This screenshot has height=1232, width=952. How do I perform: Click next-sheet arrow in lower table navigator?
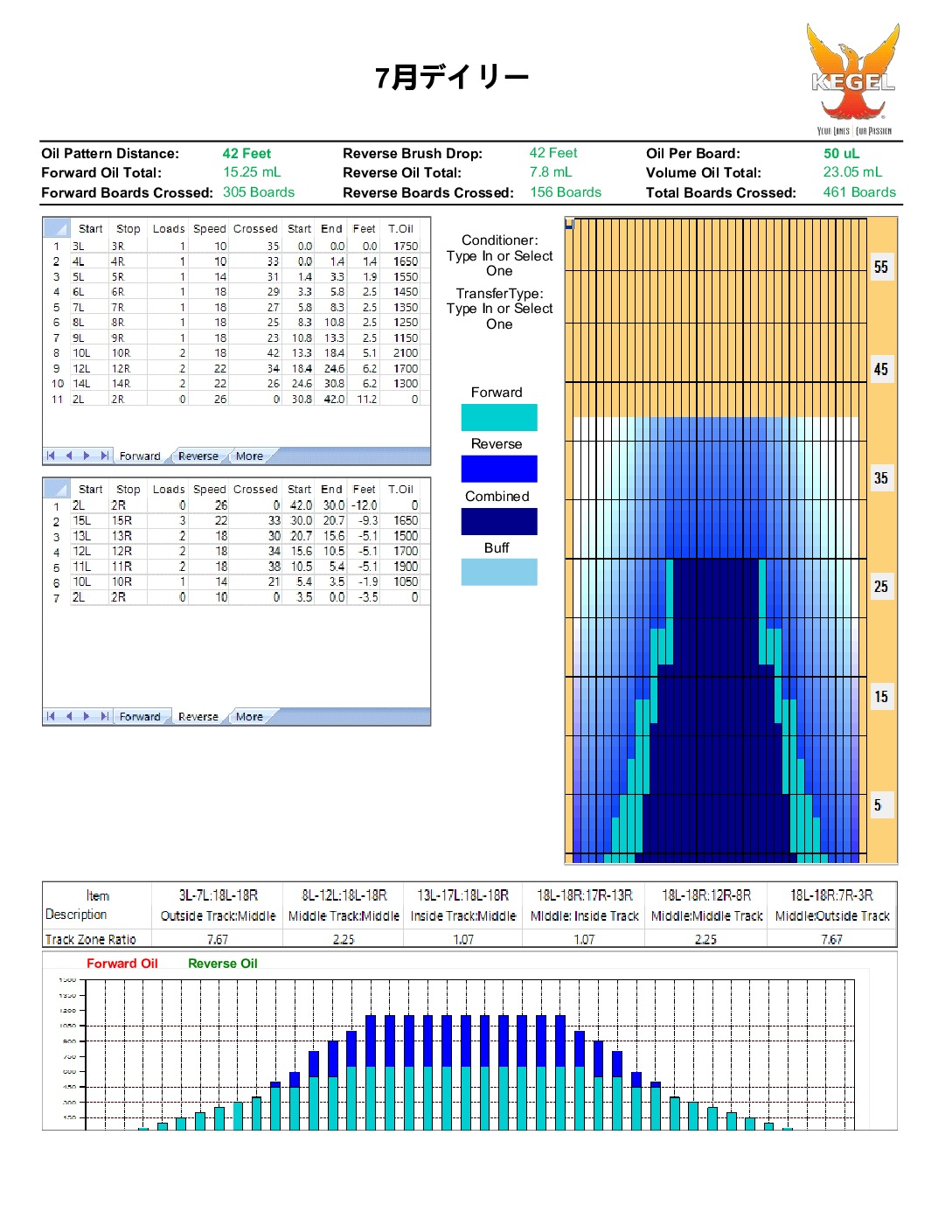click(x=87, y=716)
